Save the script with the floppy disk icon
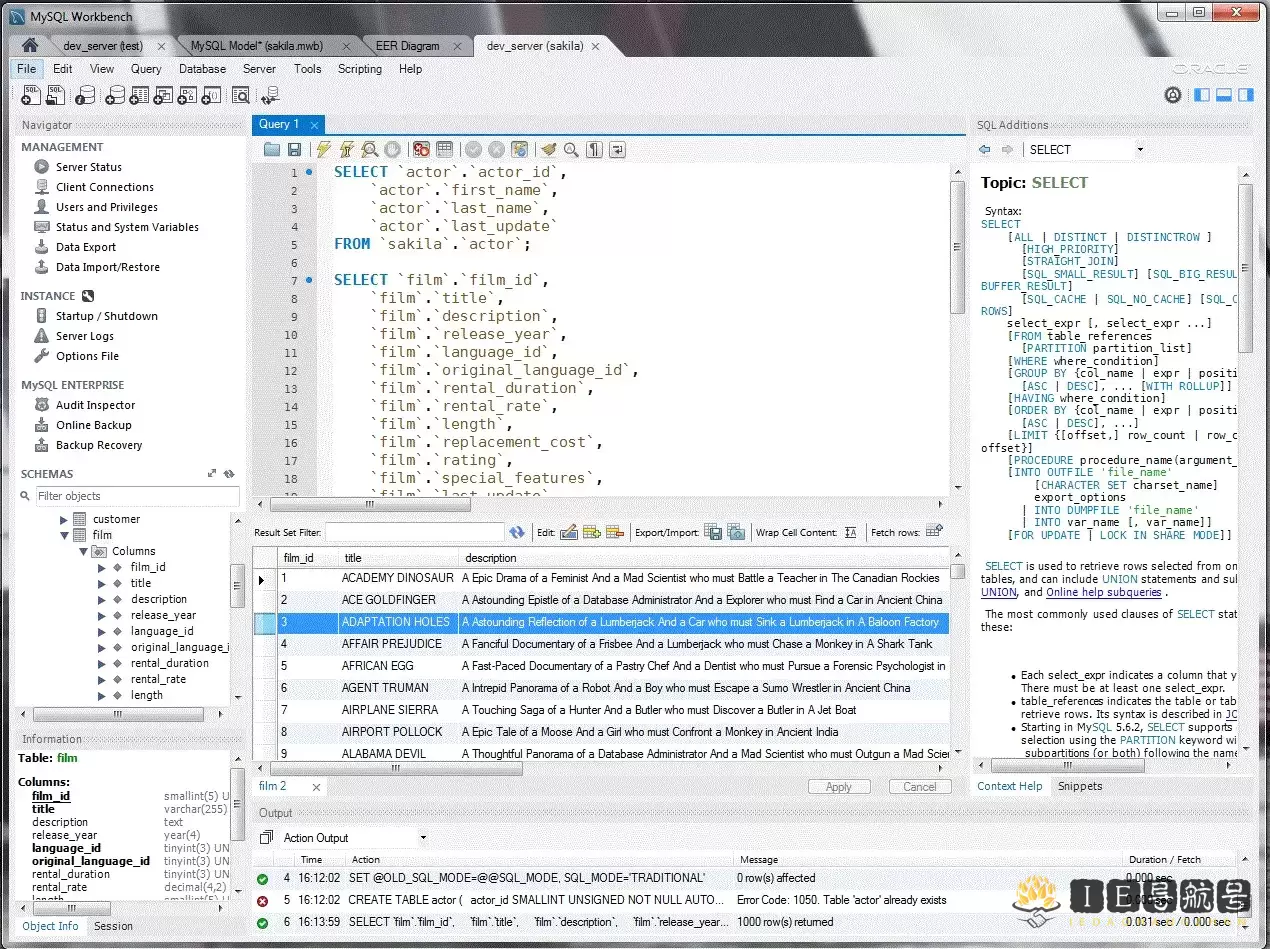Screen dimensions: 1270x949 tap(294, 149)
